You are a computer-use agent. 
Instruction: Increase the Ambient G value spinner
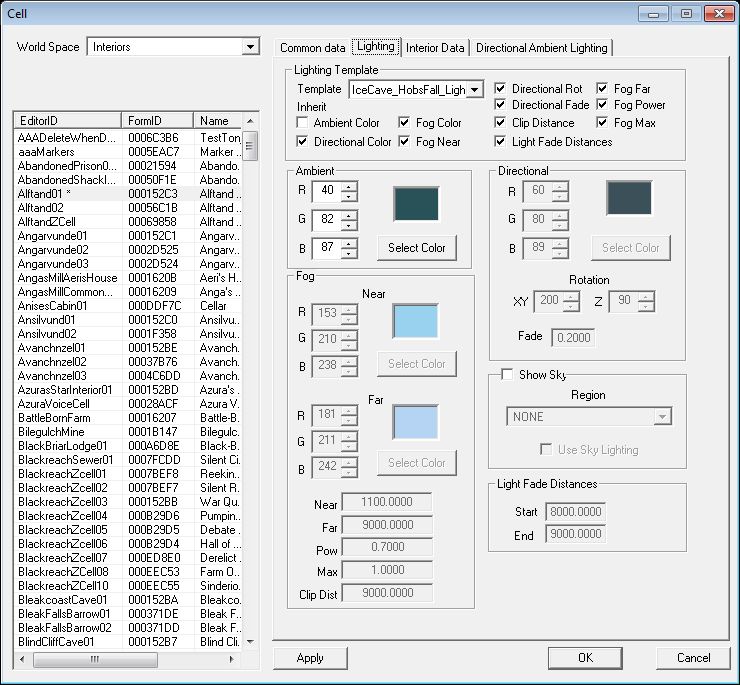pos(349,215)
